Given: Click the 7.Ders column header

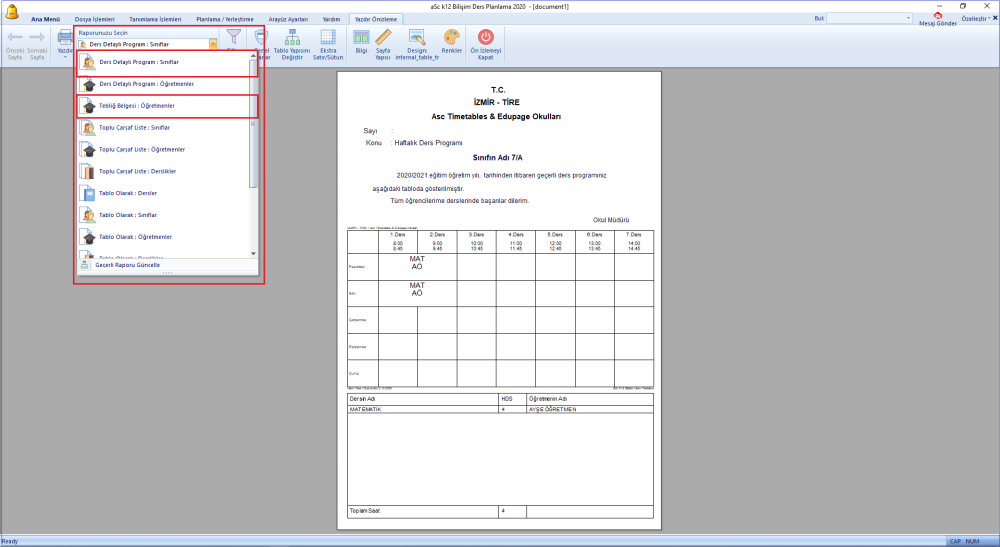Looking at the screenshot, I should [634, 242].
